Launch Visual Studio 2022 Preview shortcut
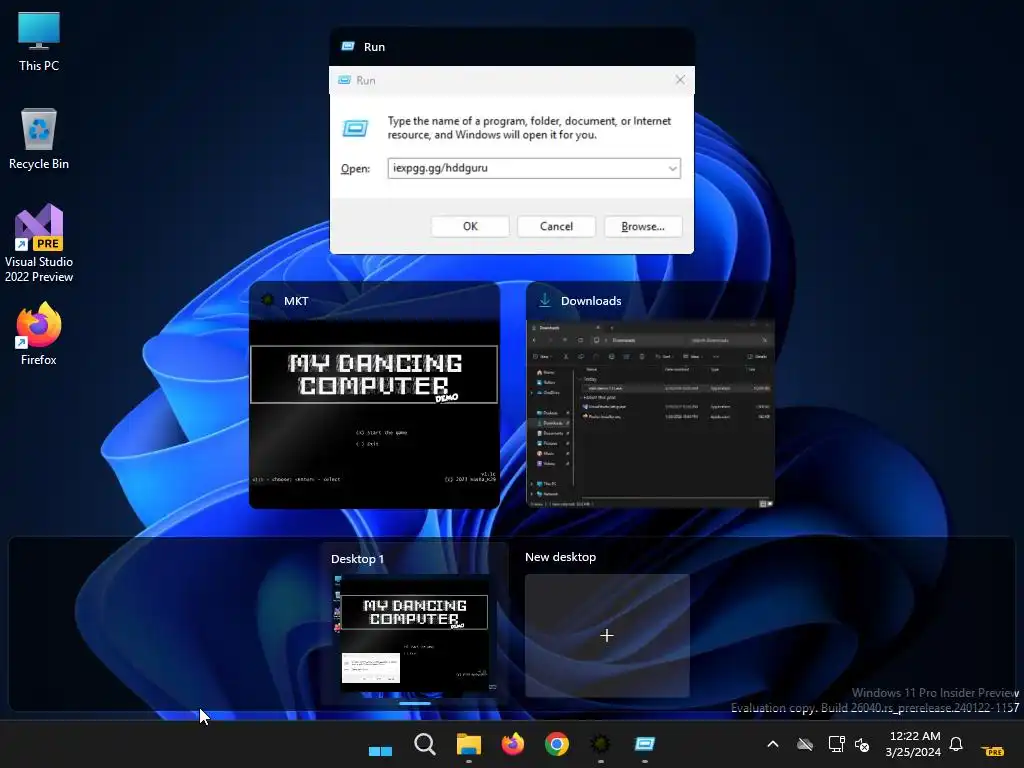Screen dimensions: 1024x768 [39, 243]
